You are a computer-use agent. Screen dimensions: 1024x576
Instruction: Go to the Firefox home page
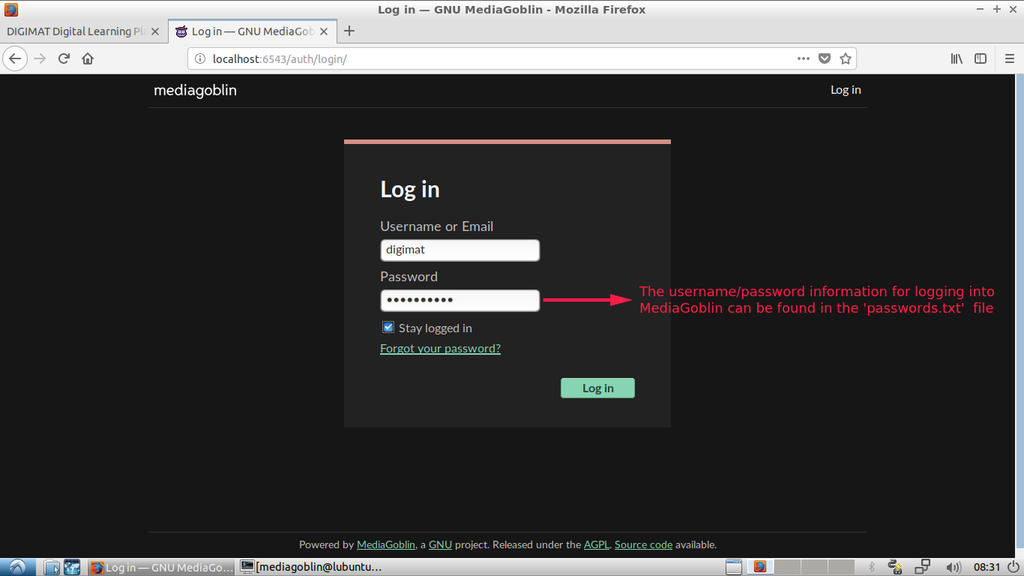[x=88, y=59]
